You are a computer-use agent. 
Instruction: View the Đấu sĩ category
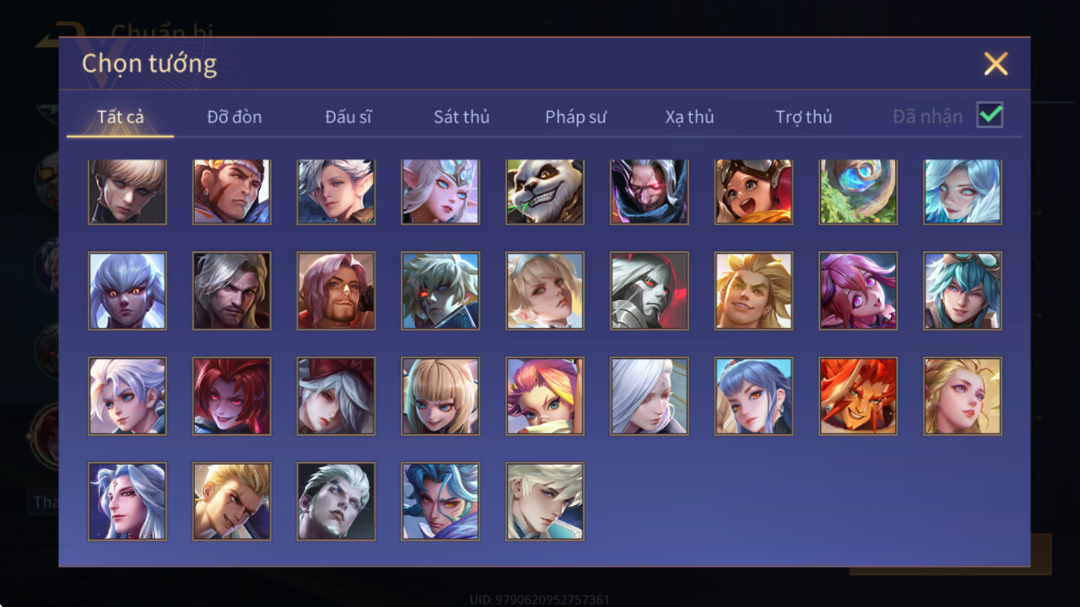[348, 117]
